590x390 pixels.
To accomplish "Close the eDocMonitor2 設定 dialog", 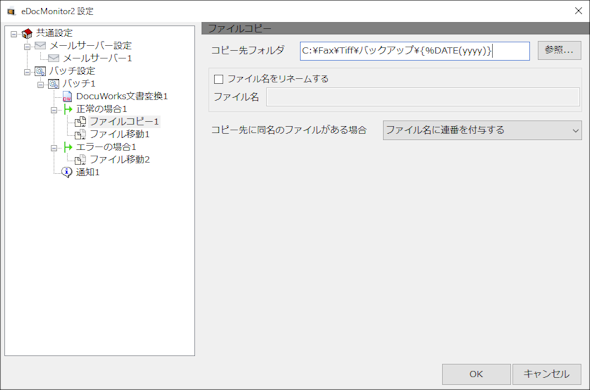I will click(578, 11).
